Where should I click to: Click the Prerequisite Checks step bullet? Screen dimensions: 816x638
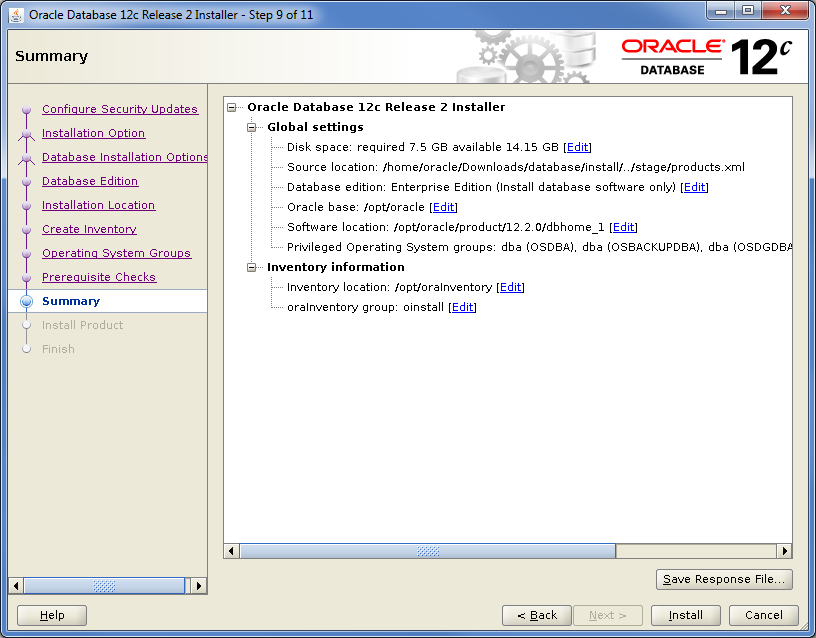(27, 277)
